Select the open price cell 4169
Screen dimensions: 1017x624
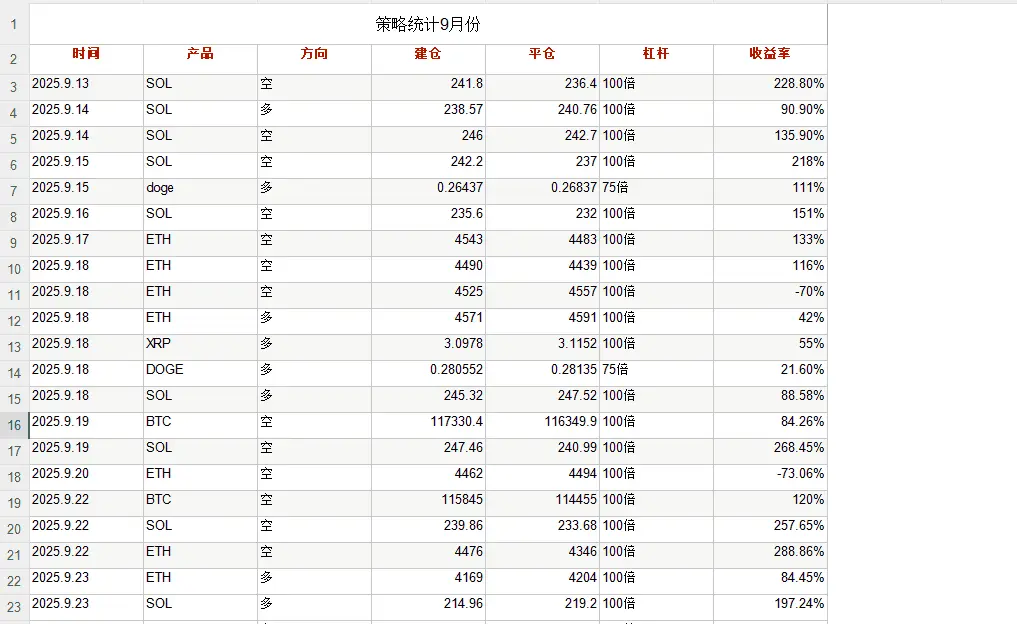pyautogui.click(x=429, y=581)
